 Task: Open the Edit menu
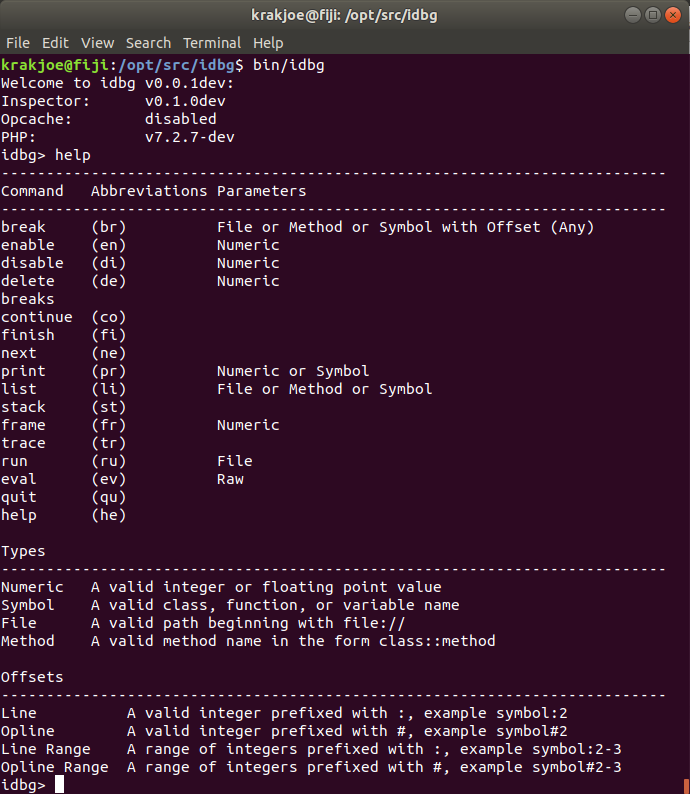click(55, 43)
